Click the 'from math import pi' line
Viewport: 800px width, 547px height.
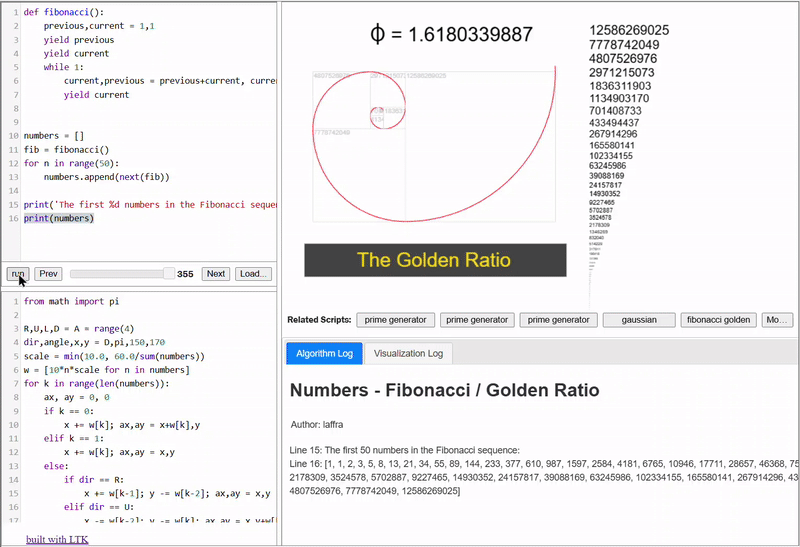[78, 301]
